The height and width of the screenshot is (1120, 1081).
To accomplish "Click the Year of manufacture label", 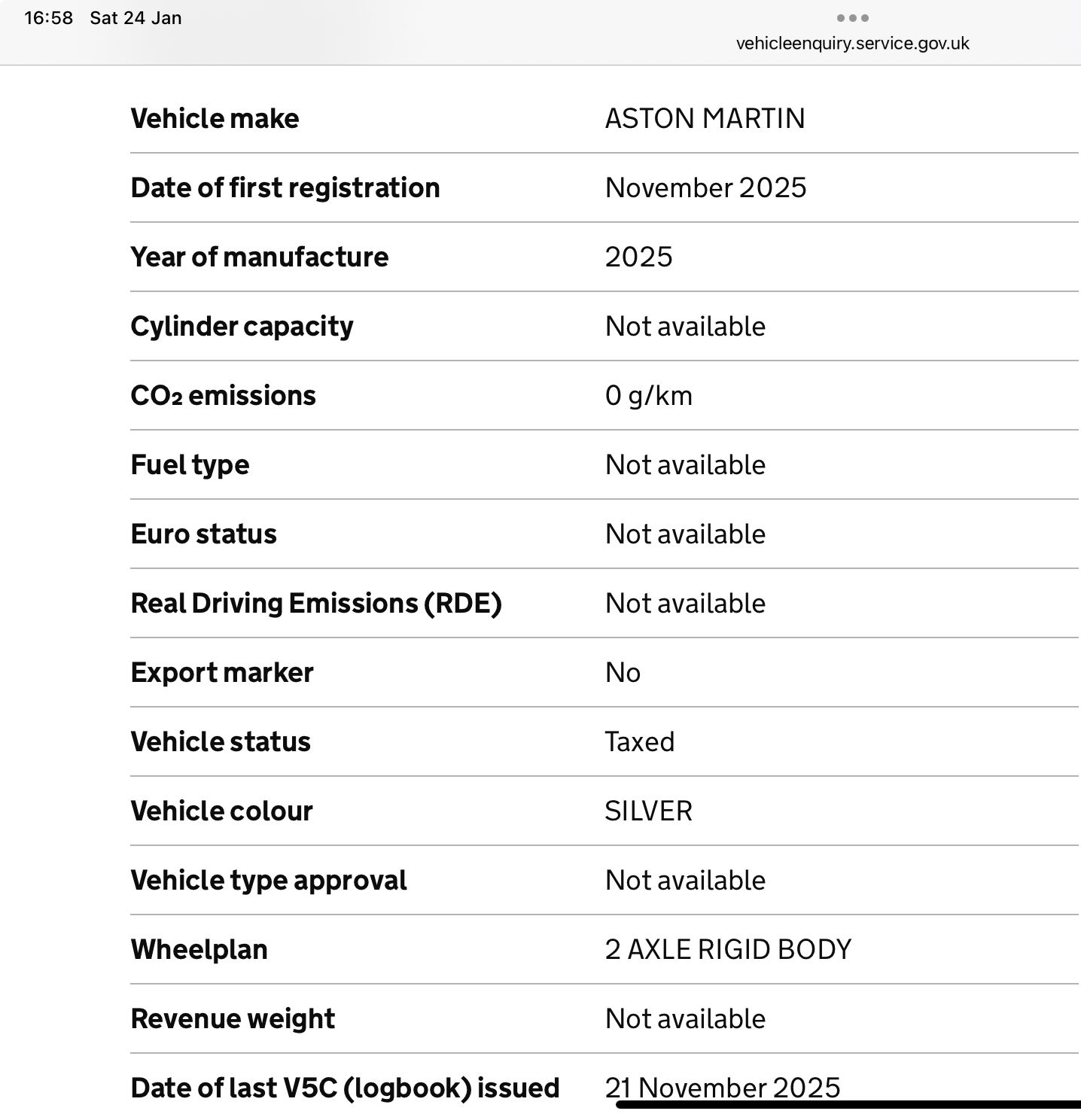I will 260,257.
